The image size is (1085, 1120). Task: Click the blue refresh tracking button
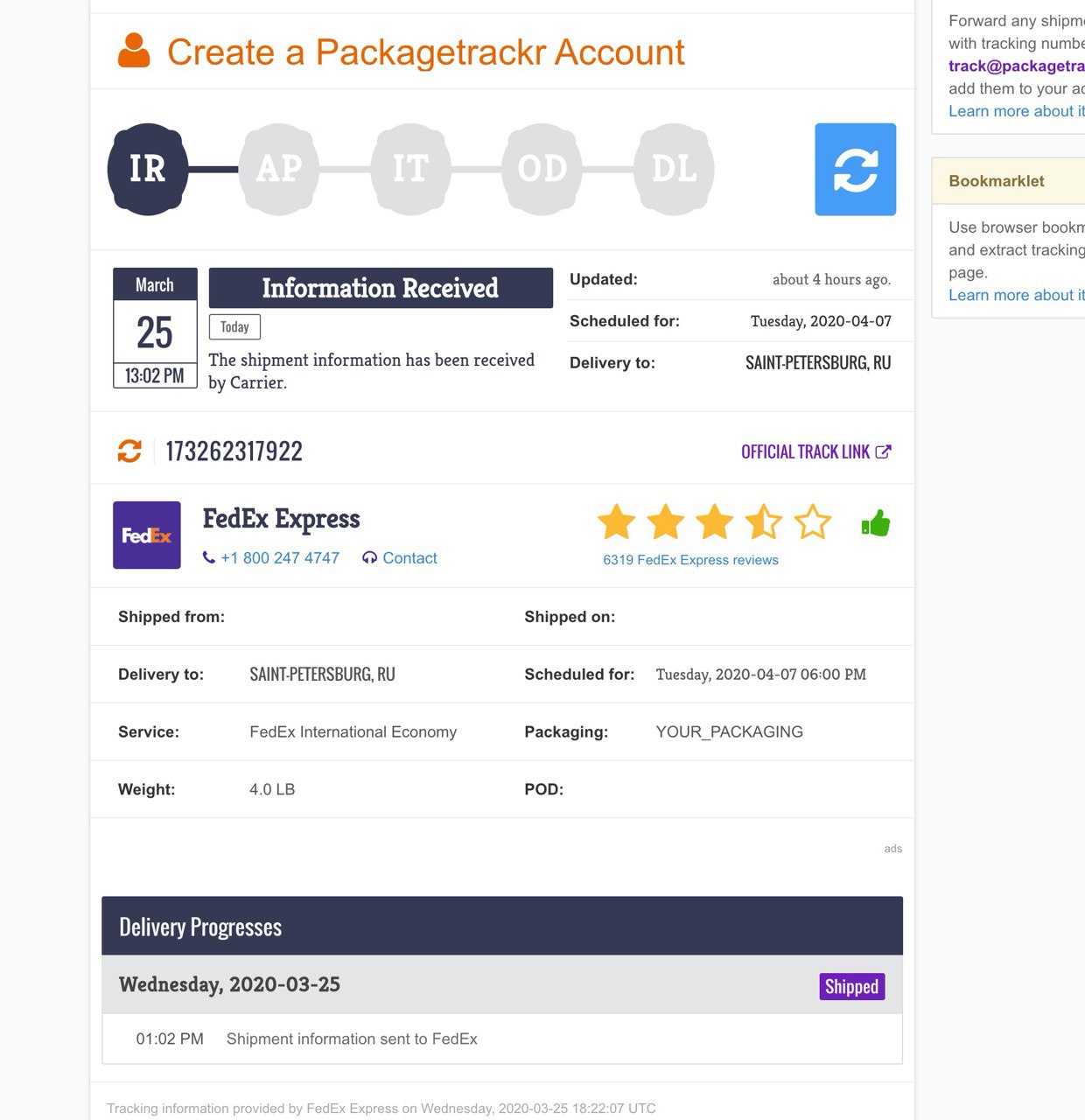855,169
